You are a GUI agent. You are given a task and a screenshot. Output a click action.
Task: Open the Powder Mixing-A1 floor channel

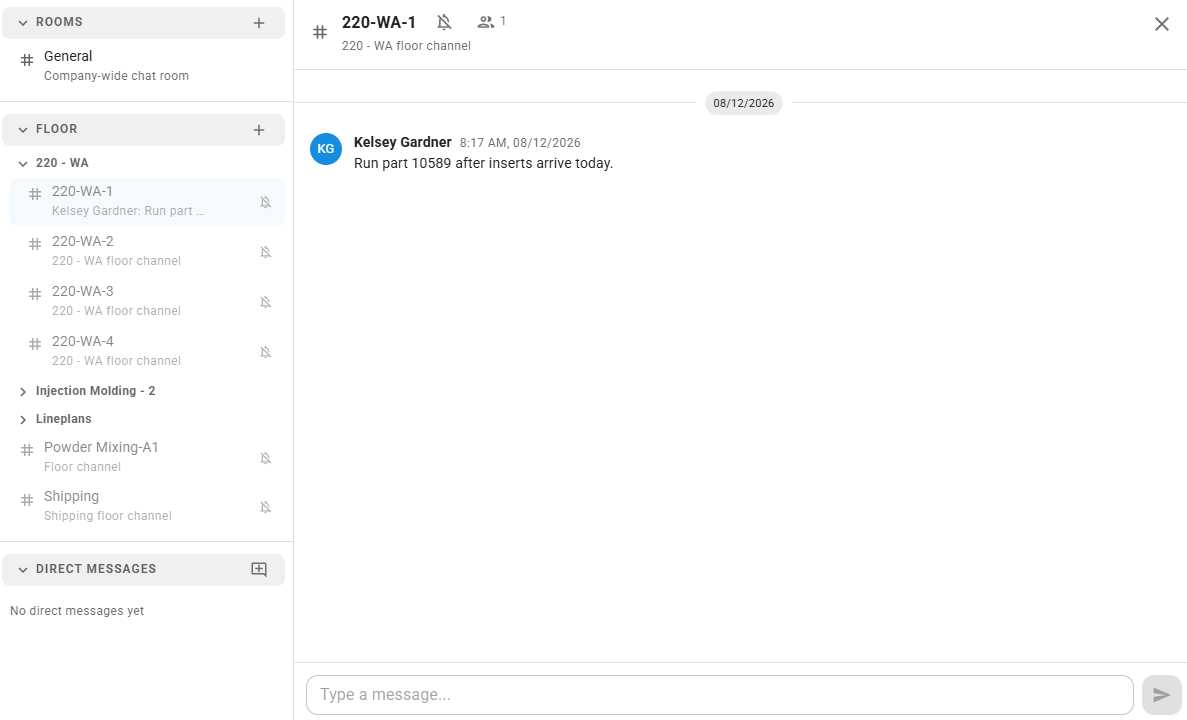tap(143, 457)
